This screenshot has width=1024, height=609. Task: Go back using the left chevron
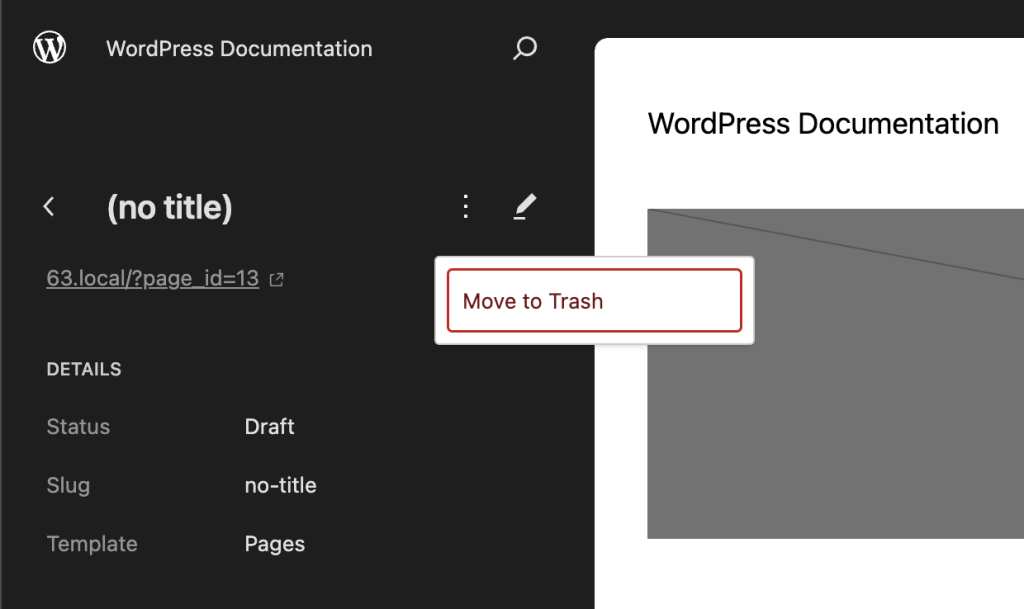click(49, 207)
